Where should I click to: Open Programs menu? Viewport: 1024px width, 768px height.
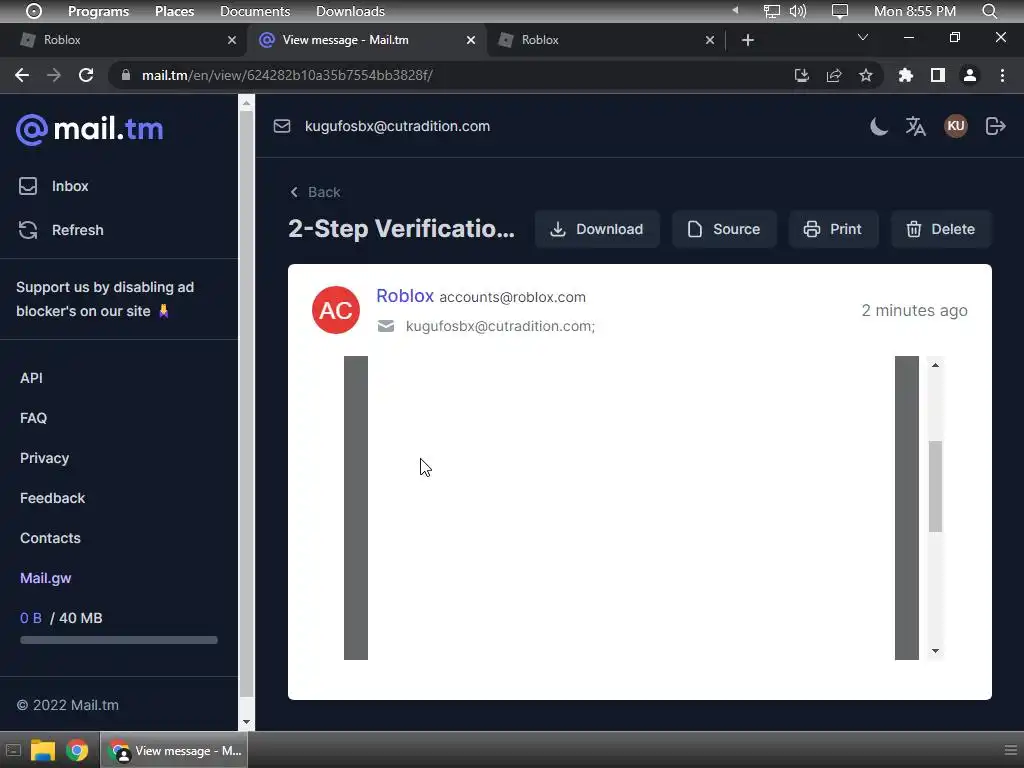coord(99,11)
